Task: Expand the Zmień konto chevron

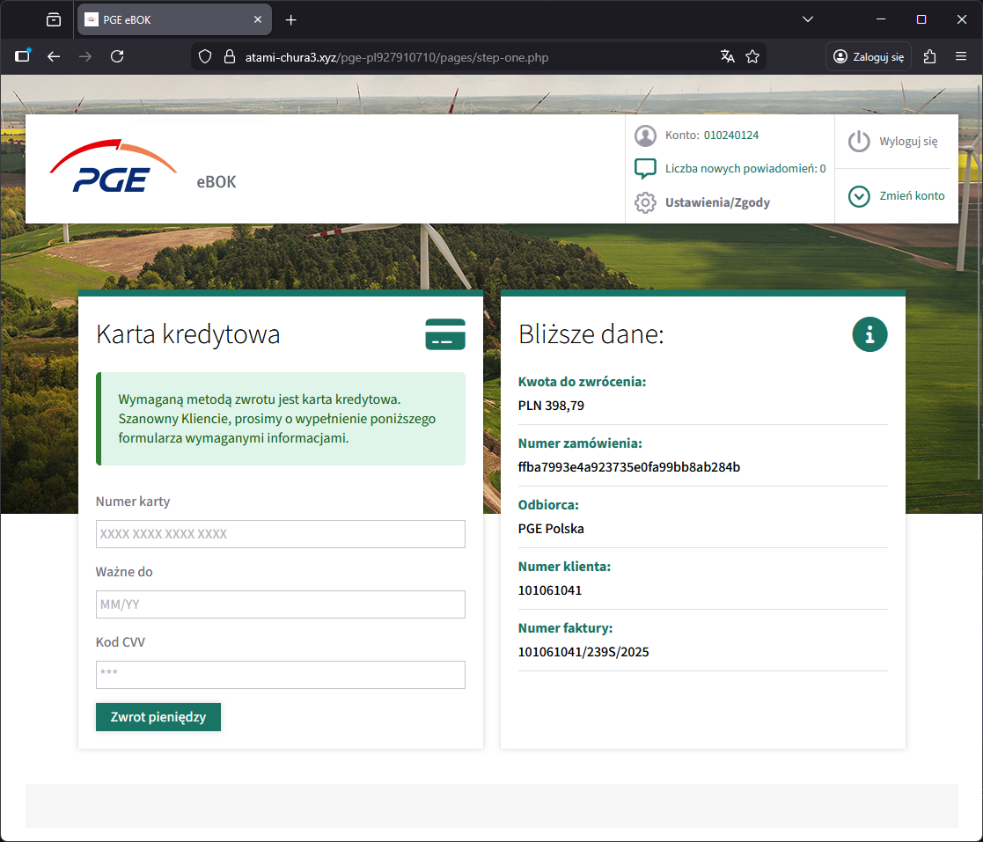Action: click(859, 196)
